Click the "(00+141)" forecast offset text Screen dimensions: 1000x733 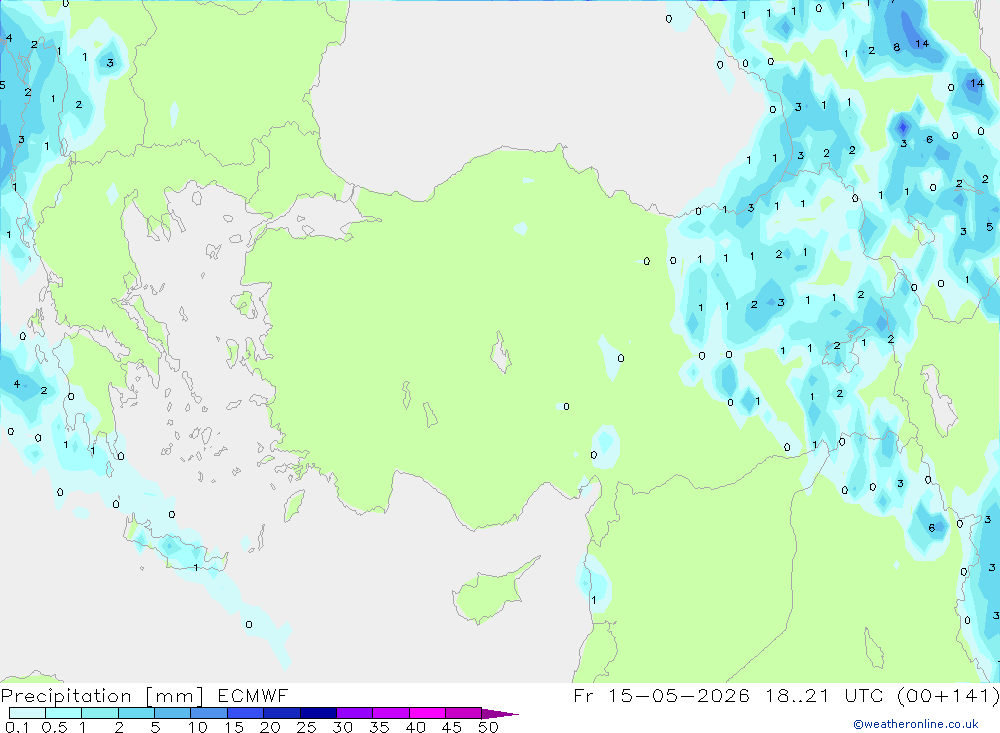948,695
